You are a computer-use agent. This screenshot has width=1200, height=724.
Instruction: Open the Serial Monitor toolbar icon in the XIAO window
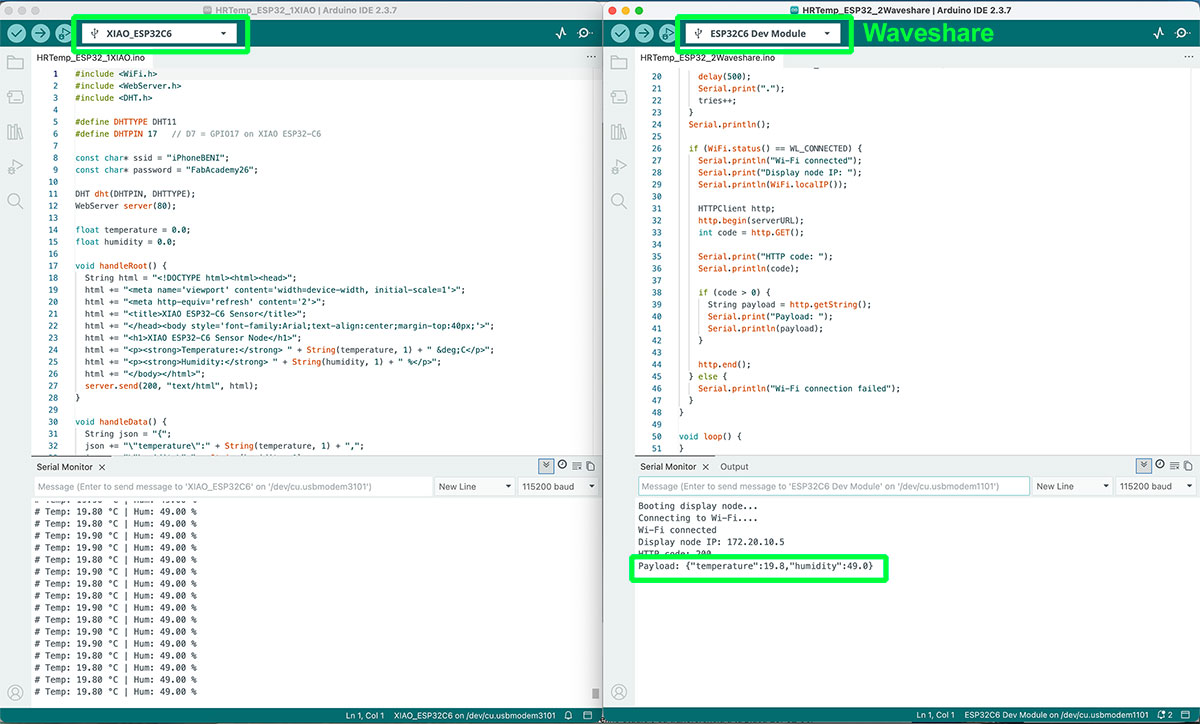(586, 33)
